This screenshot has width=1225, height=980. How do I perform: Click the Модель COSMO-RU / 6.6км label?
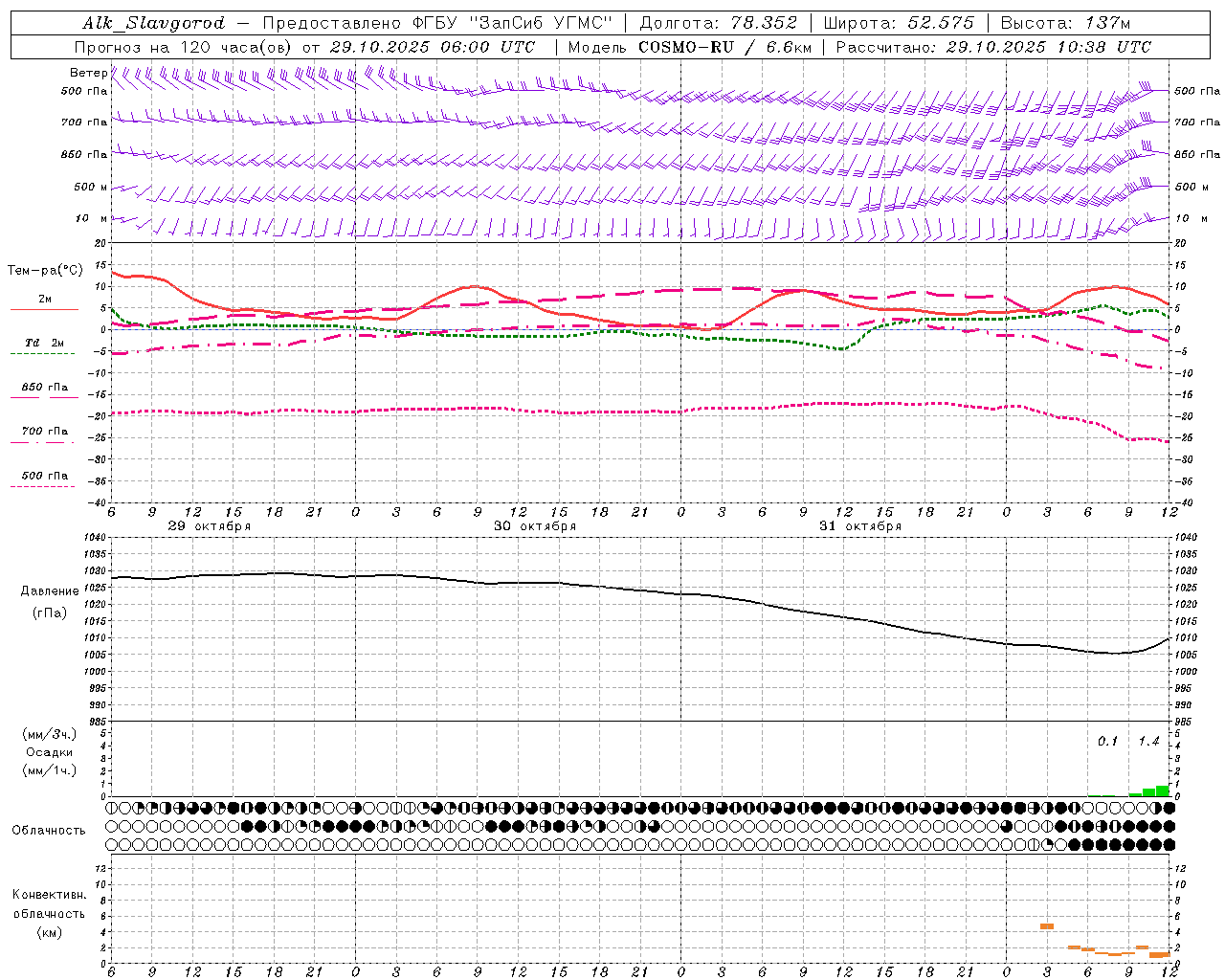click(x=689, y=47)
